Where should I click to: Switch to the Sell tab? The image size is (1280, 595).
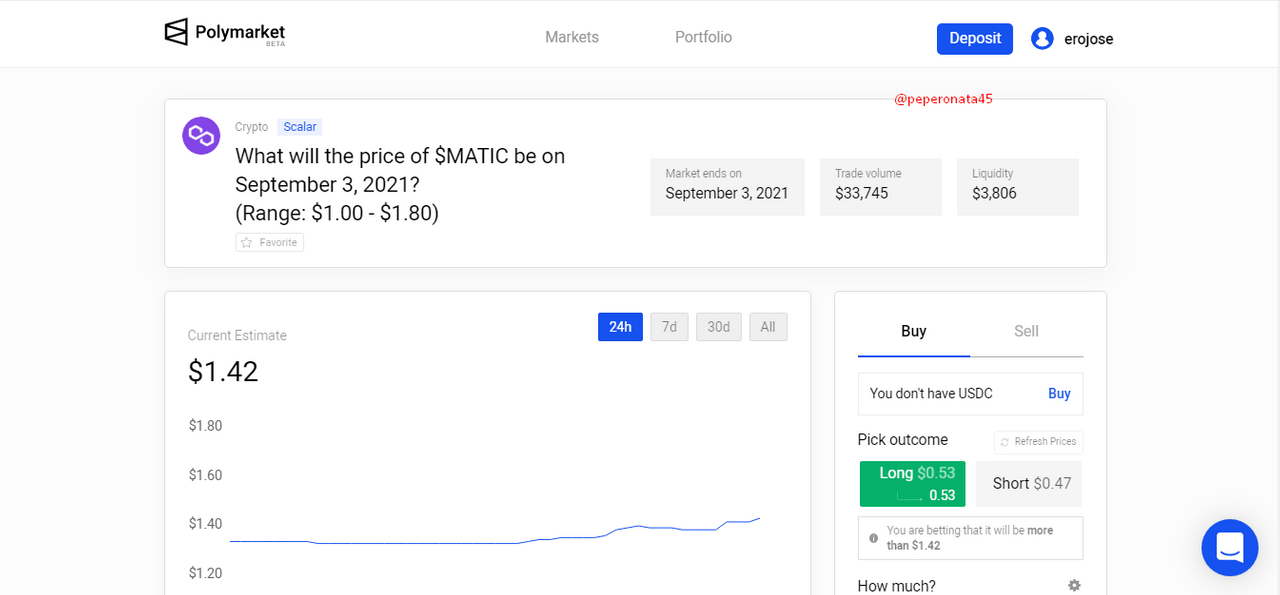point(1026,331)
